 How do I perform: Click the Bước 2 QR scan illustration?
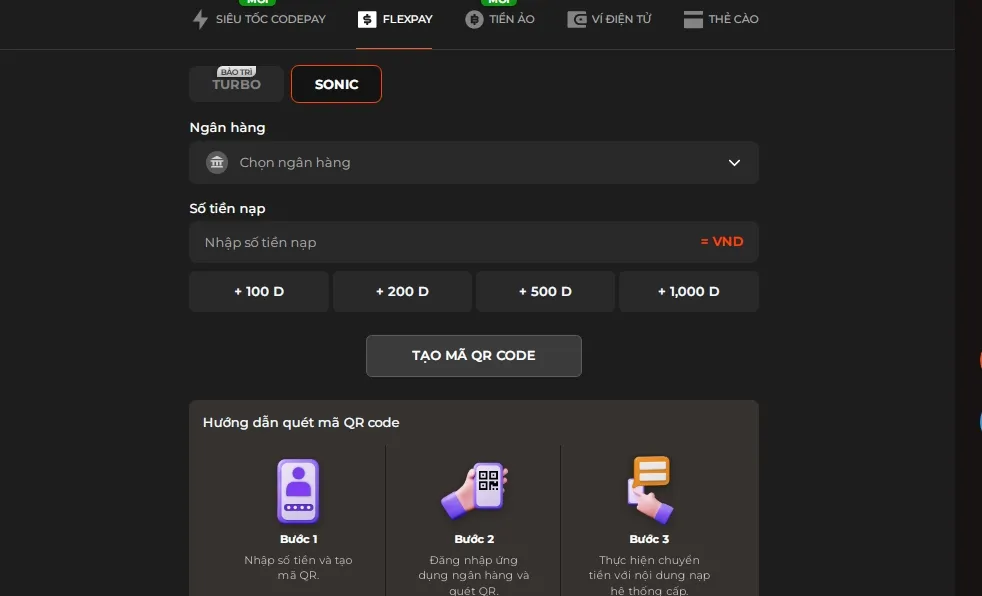474,491
